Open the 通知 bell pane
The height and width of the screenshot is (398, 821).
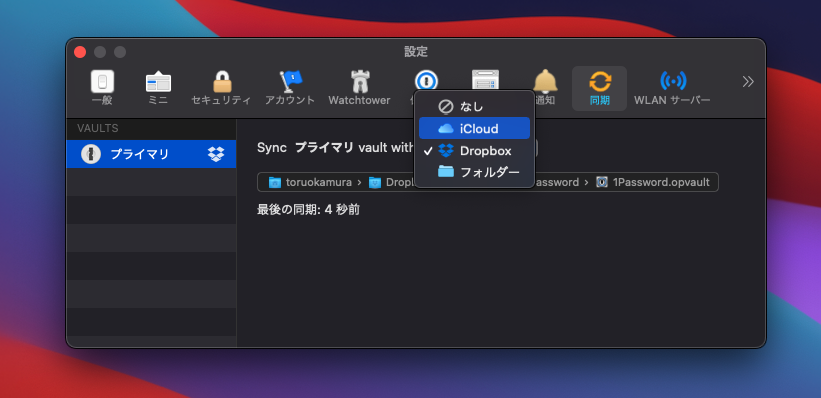(545, 88)
